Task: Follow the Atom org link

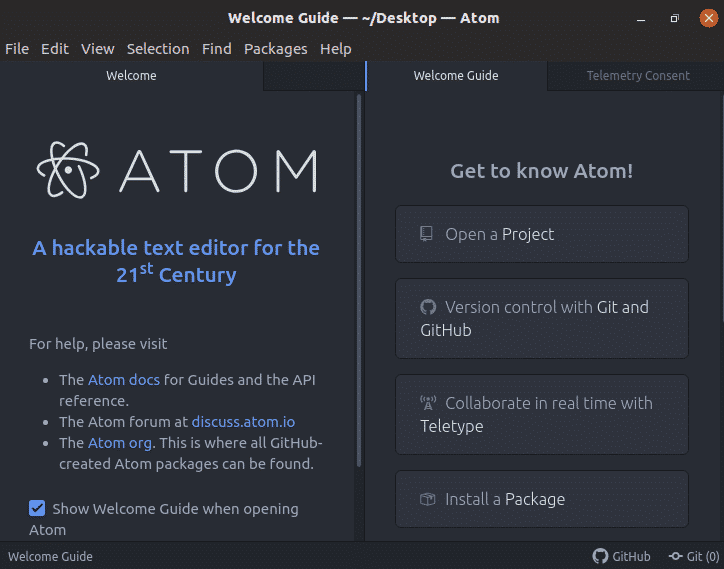Action: click(118, 442)
